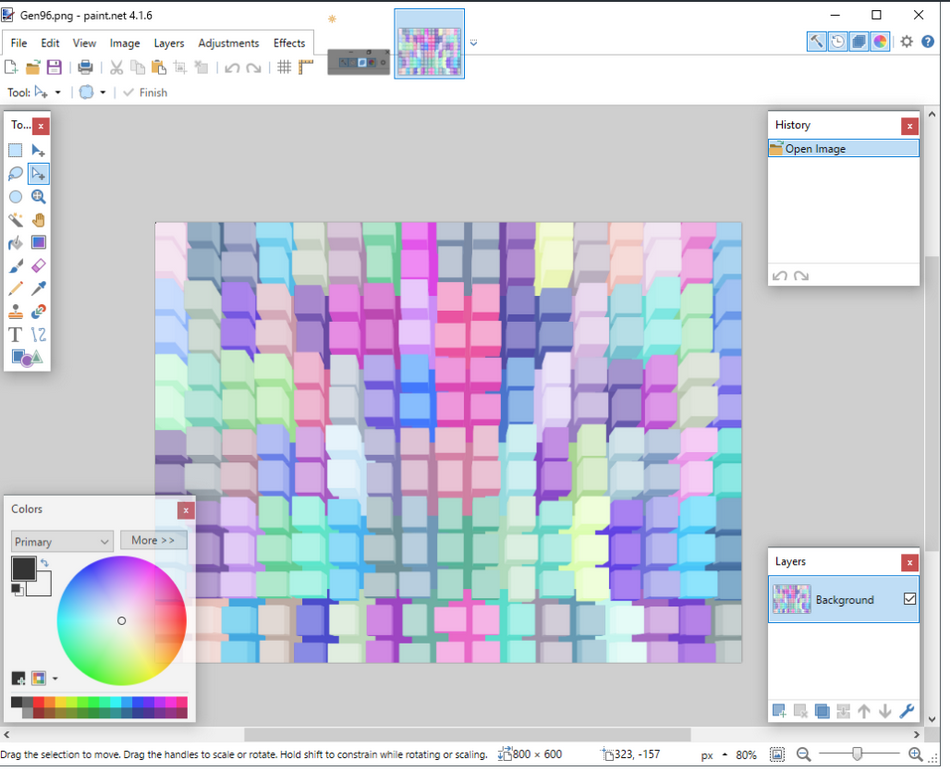Screen dimensions: 950x771
Task: Open the Adjustments menu
Action: (228, 43)
